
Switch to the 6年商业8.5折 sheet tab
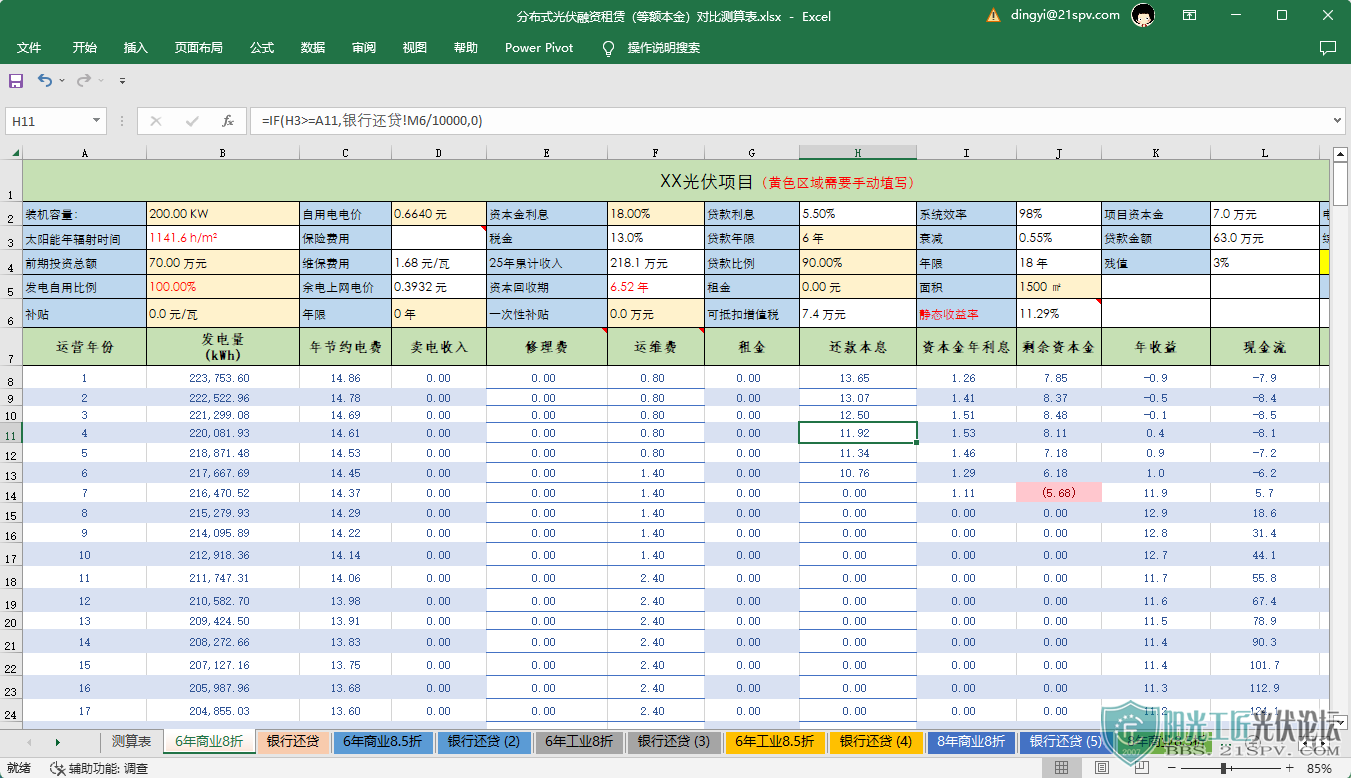(x=384, y=742)
